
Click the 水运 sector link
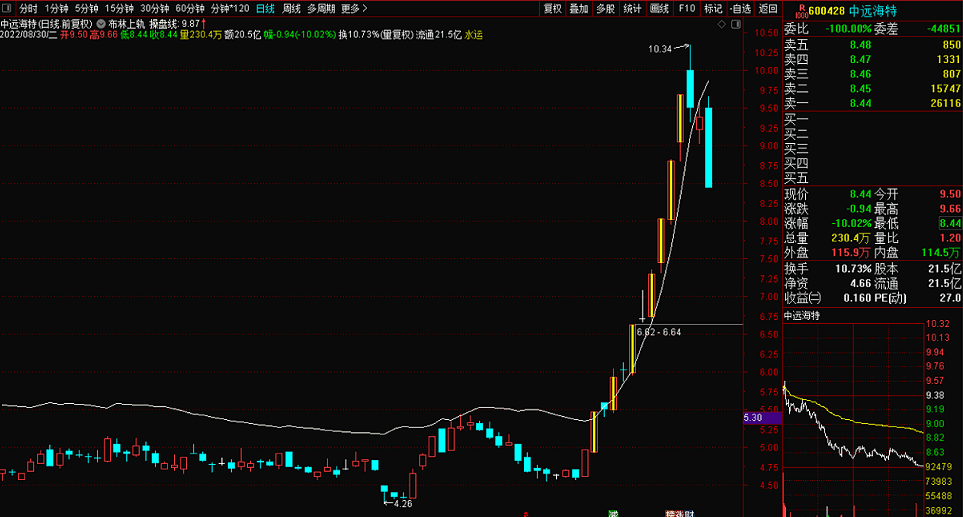474,35
